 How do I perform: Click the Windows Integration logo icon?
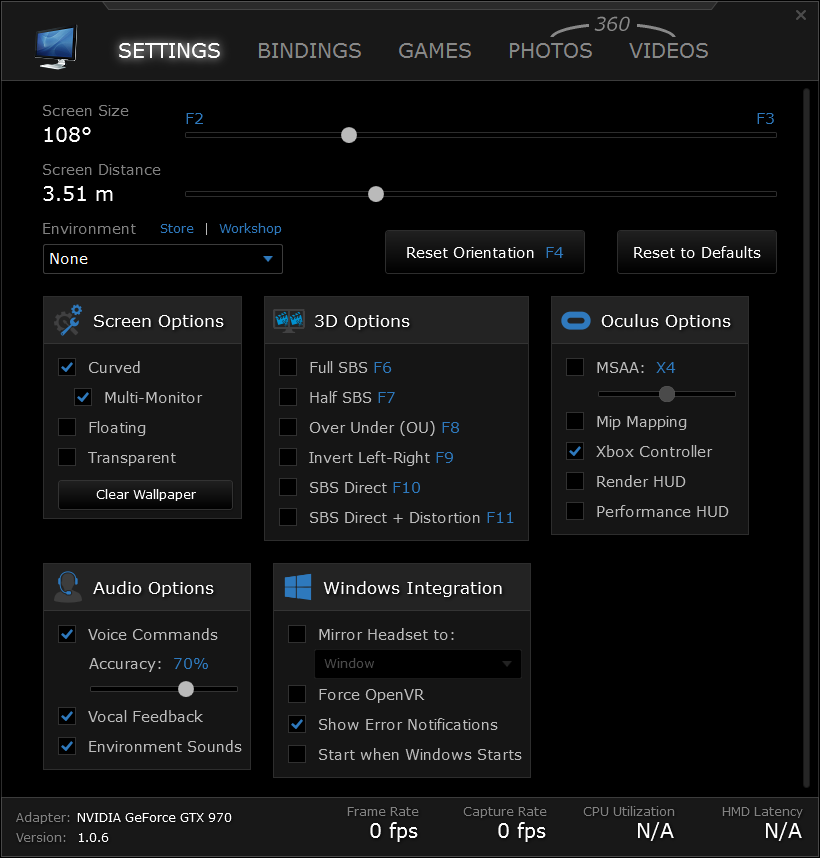pyautogui.click(x=297, y=586)
